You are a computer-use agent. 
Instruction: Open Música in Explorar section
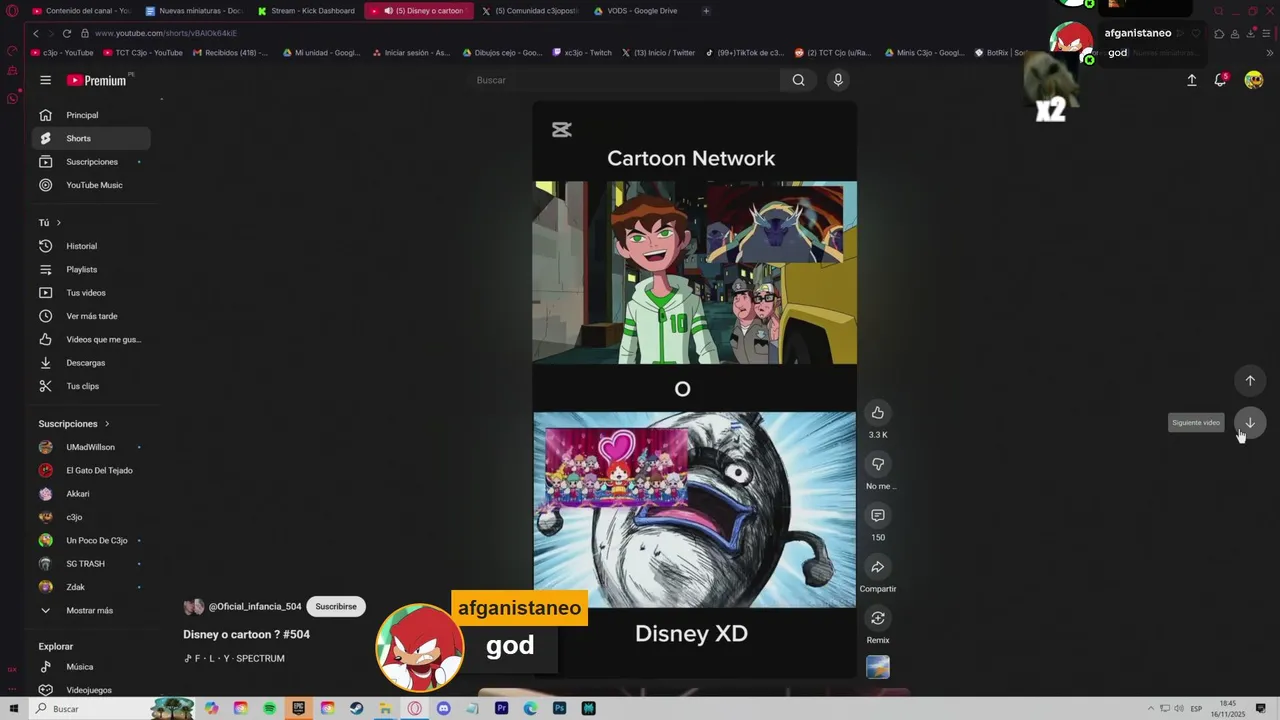pyautogui.click(x=91, y=667)
